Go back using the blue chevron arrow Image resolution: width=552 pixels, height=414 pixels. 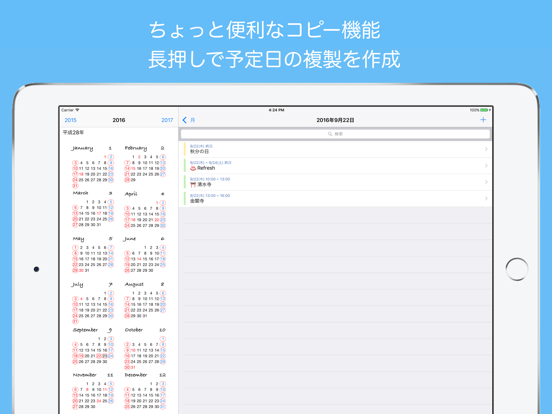pos(184,120)
